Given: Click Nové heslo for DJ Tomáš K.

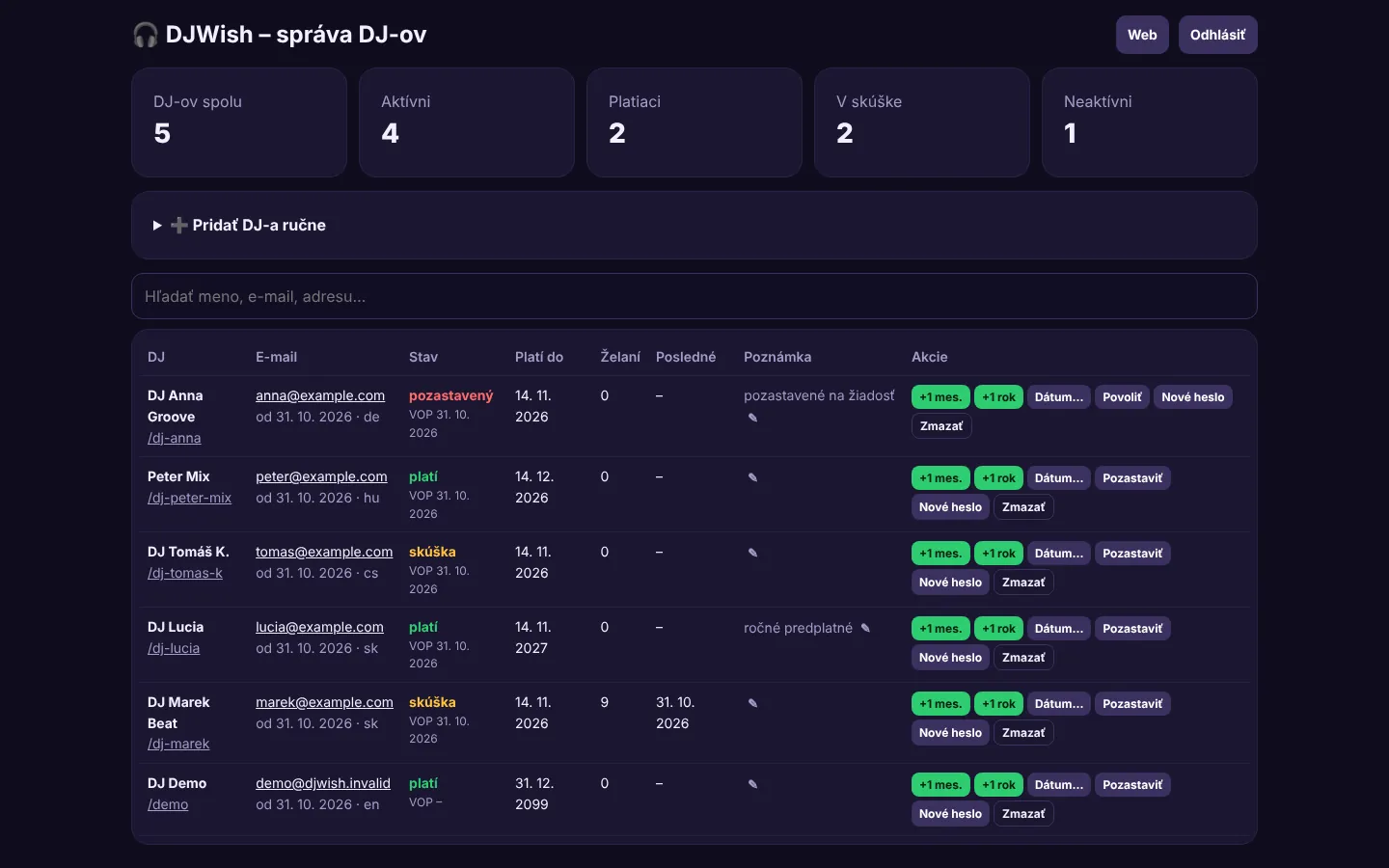Looking at the screenshot, I should point(950,583).
